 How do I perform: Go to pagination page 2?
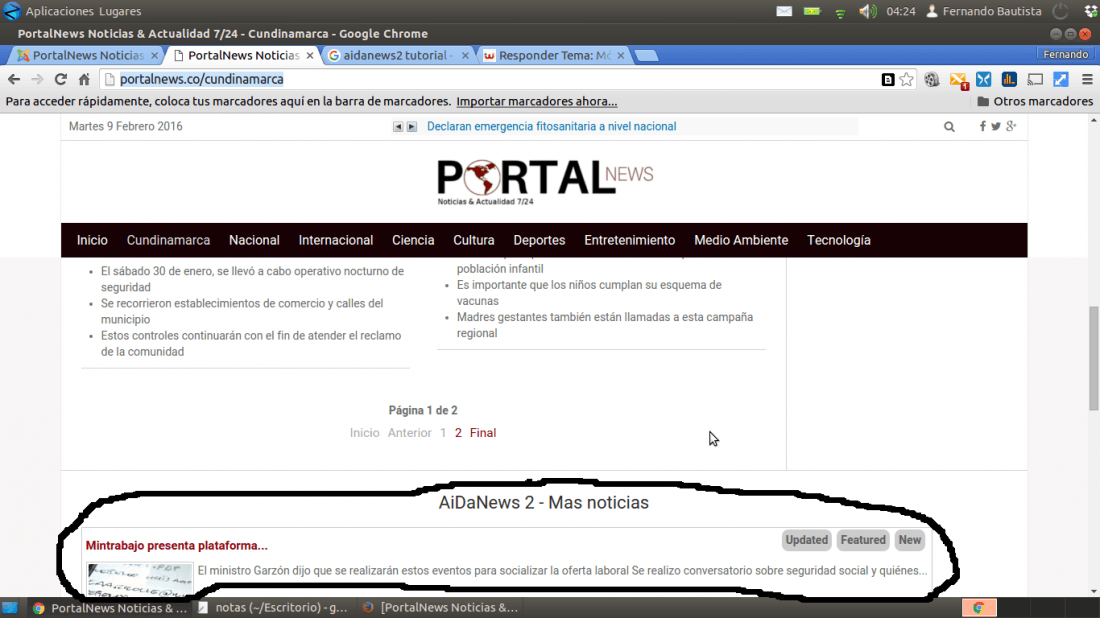click(x=458, y=433)
